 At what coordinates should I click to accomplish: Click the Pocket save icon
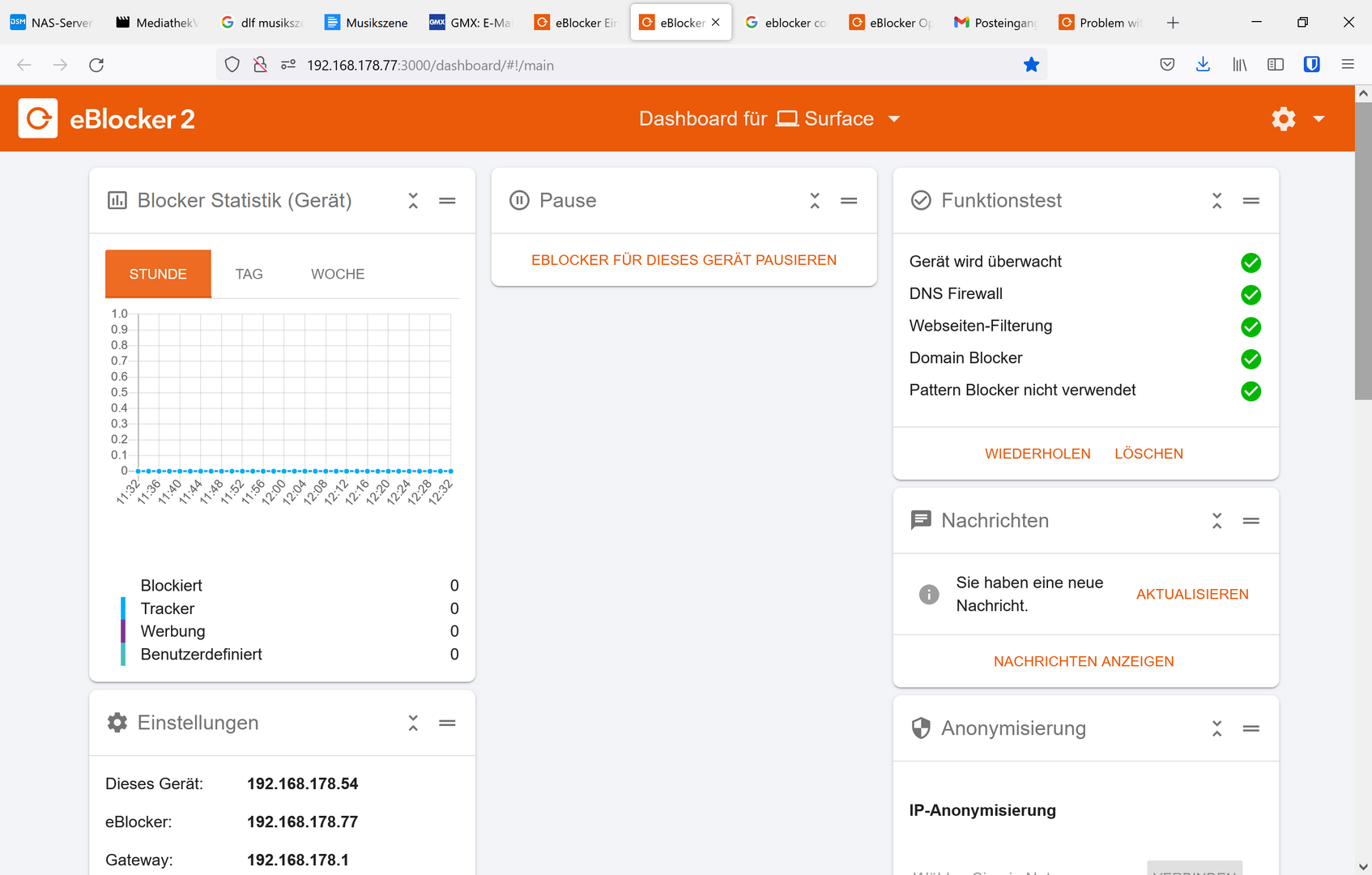tap(1167, 65)
